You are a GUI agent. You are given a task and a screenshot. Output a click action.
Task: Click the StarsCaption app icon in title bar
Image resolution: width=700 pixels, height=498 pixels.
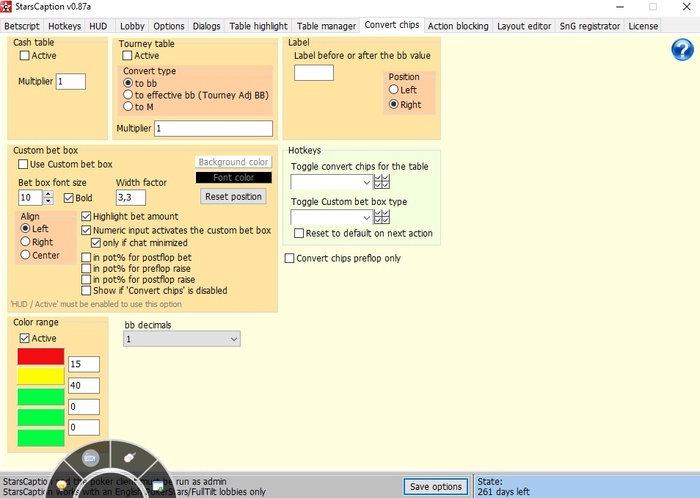point(6,7)
